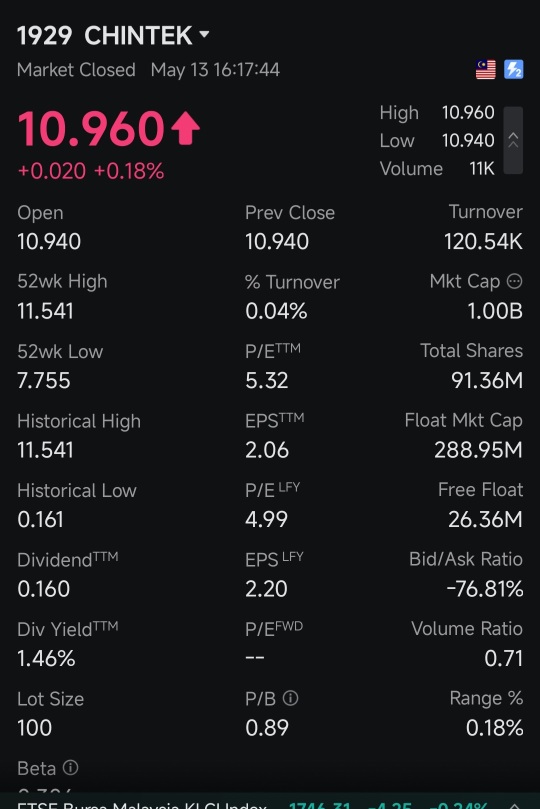Tap the 10.960 current price

pos(91,129)
